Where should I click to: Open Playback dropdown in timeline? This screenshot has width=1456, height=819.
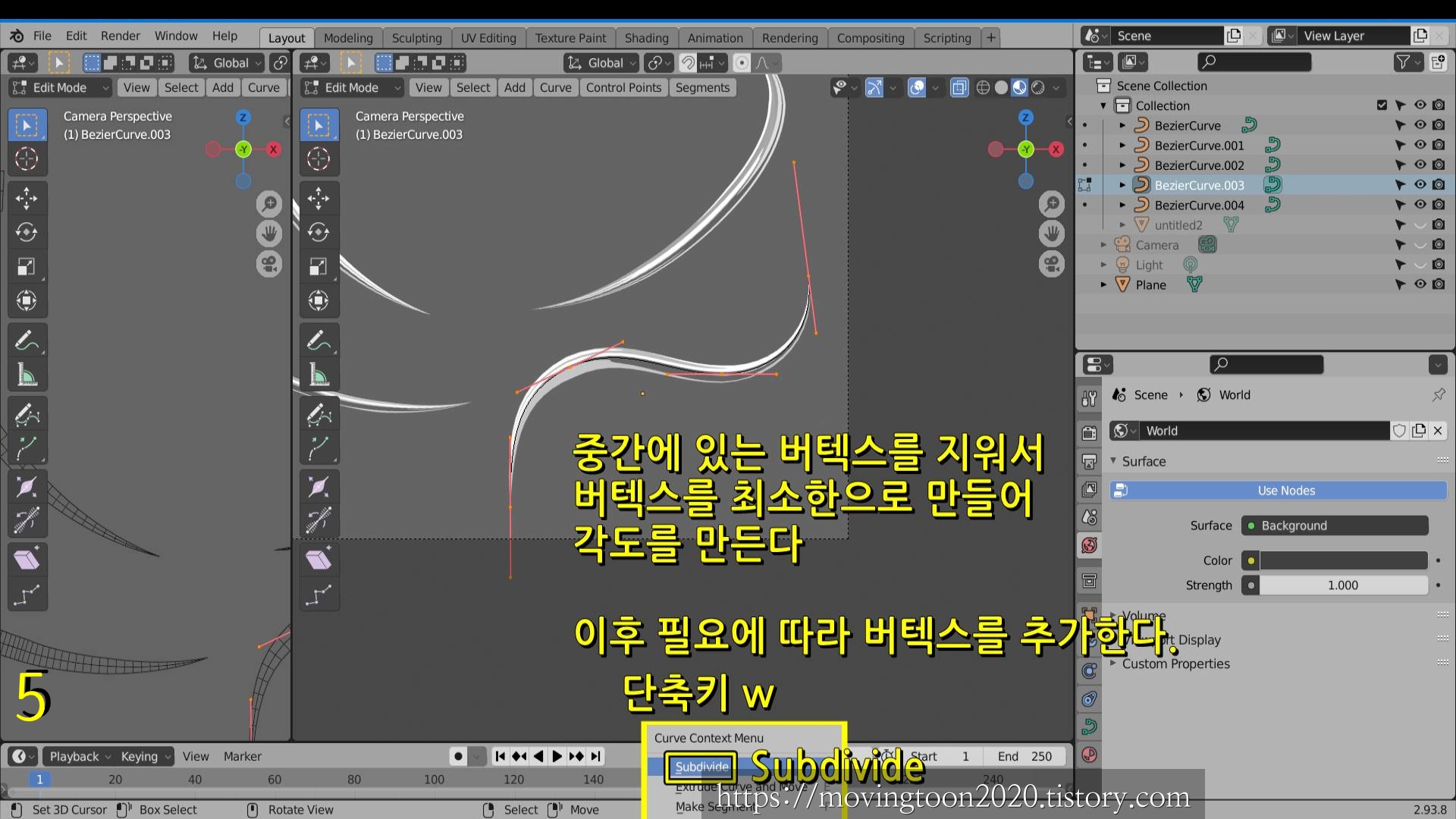pos(80,756)
